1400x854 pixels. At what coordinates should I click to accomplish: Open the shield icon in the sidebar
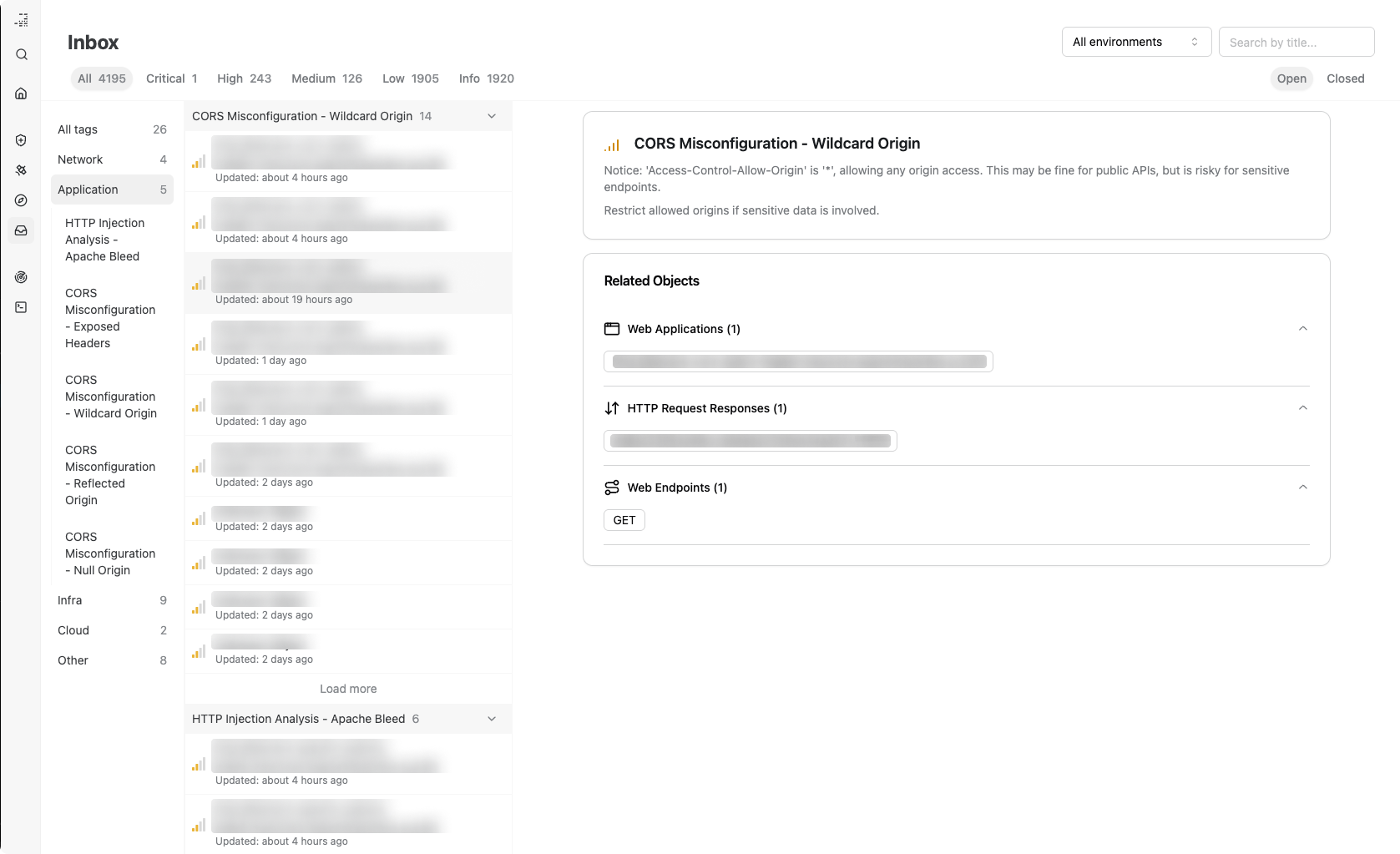[22, 140]
